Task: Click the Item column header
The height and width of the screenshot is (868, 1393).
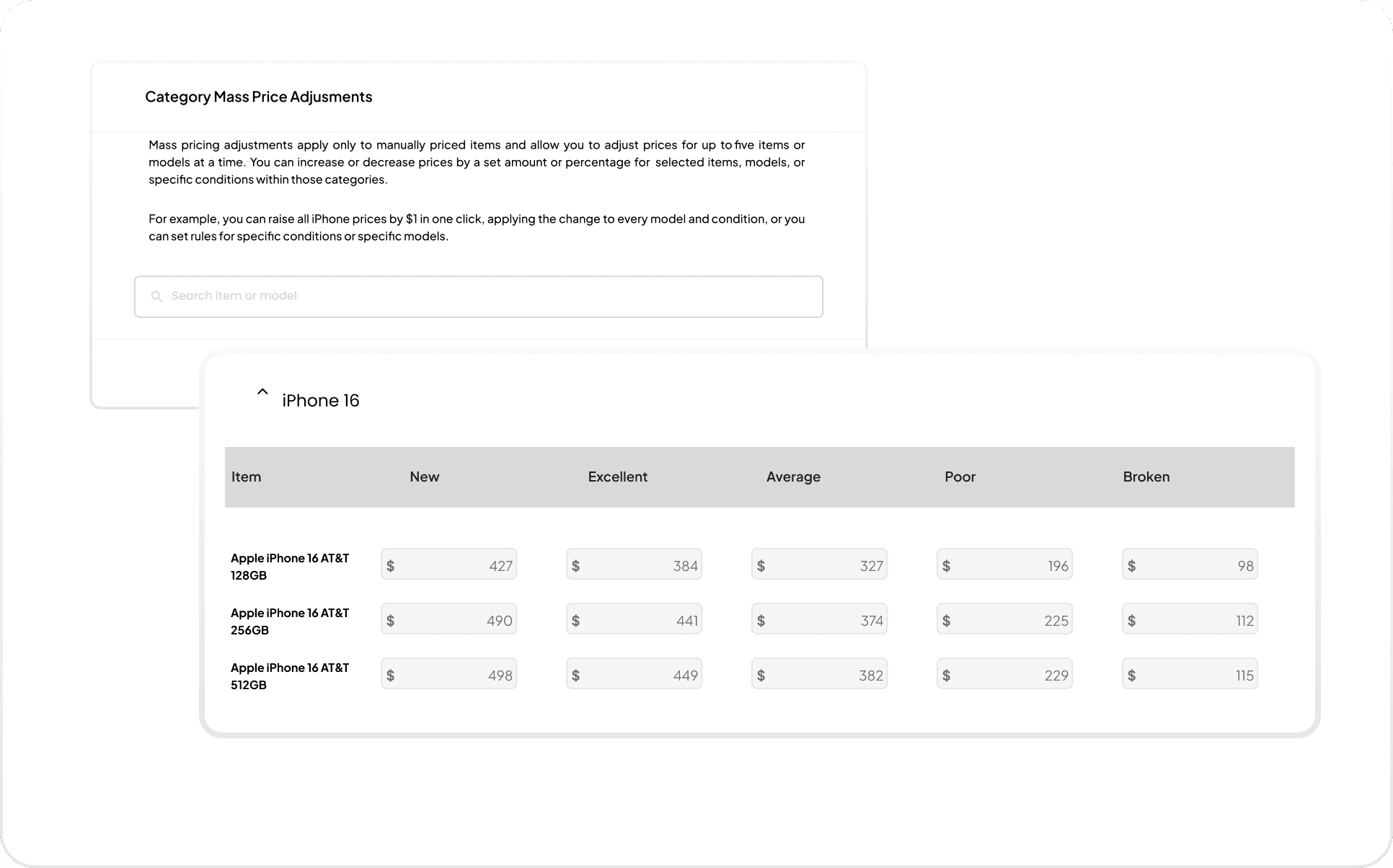Action: point(247,477)
